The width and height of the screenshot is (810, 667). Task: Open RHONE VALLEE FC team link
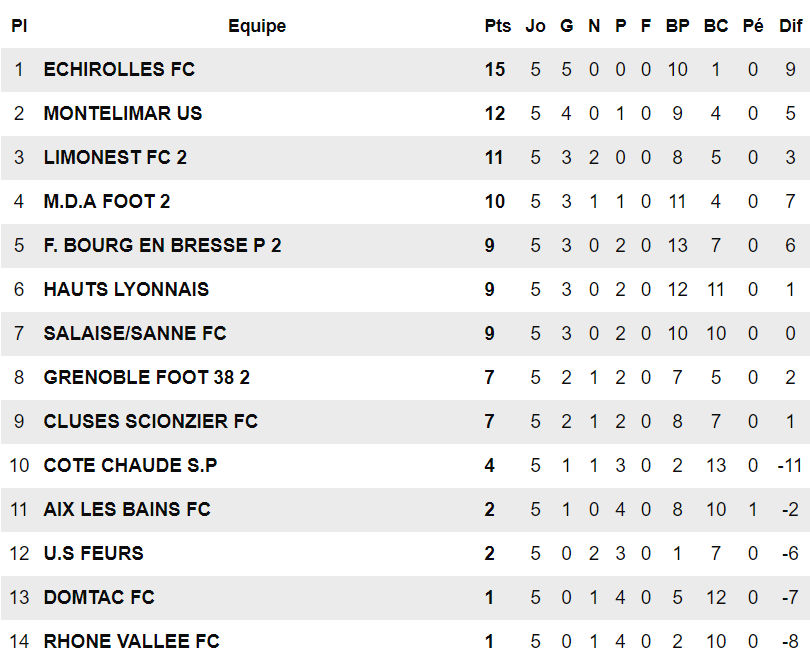click(132, 641)
